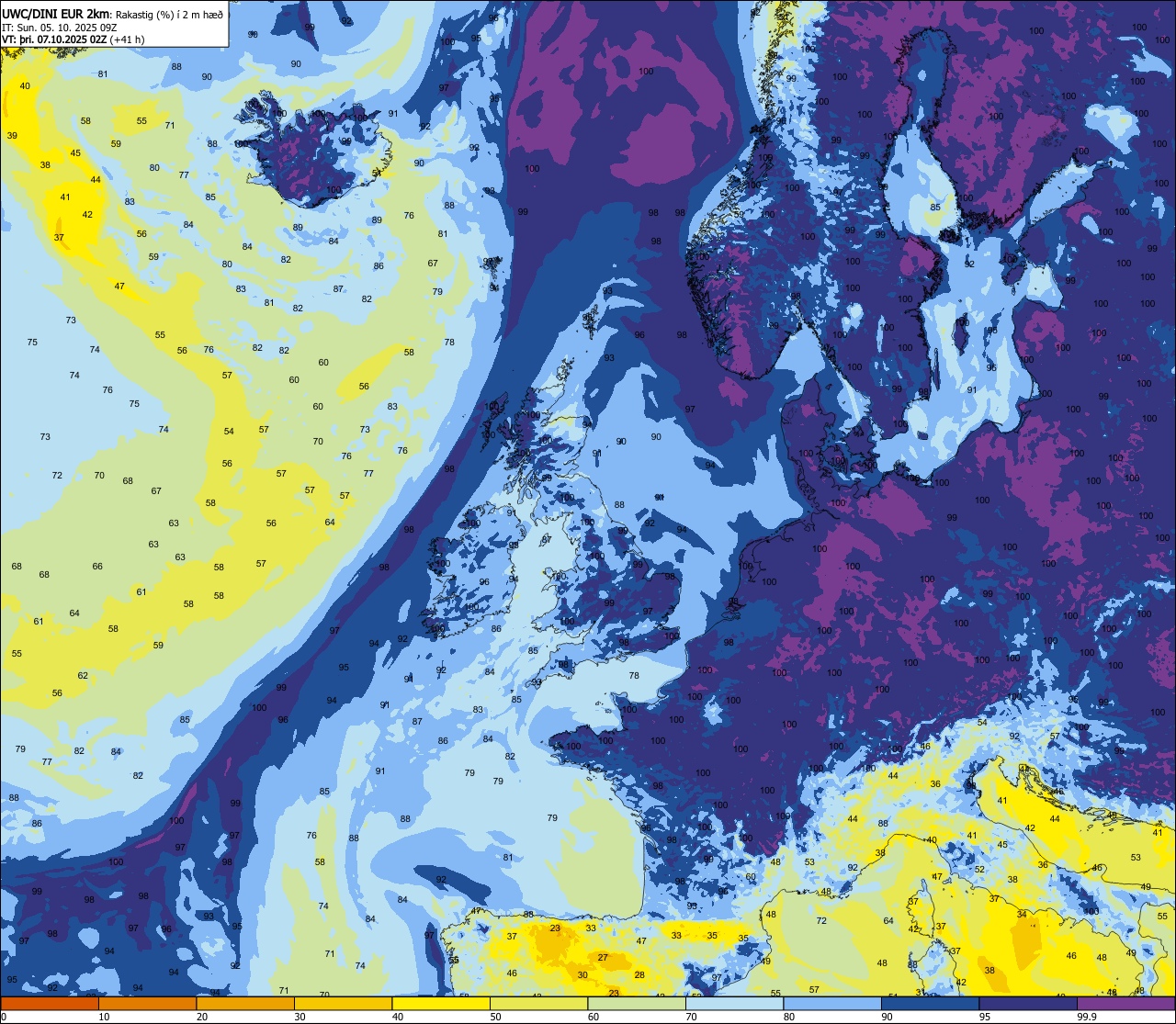Screen dimensions: 1176x1024
Task: Click the 90–95% dark blue legend swatch
Action: click(x=930, y=1003)
